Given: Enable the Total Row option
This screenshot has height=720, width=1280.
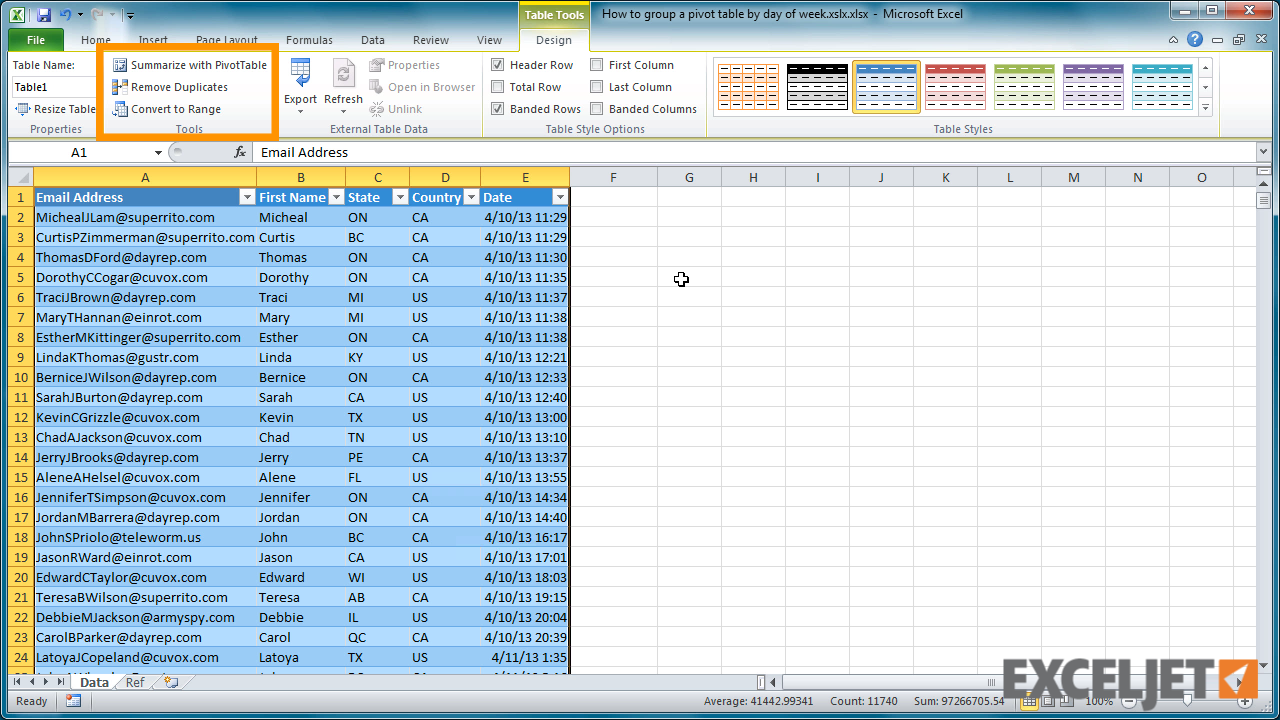Looking at the screenshot, I should [496, 86].
